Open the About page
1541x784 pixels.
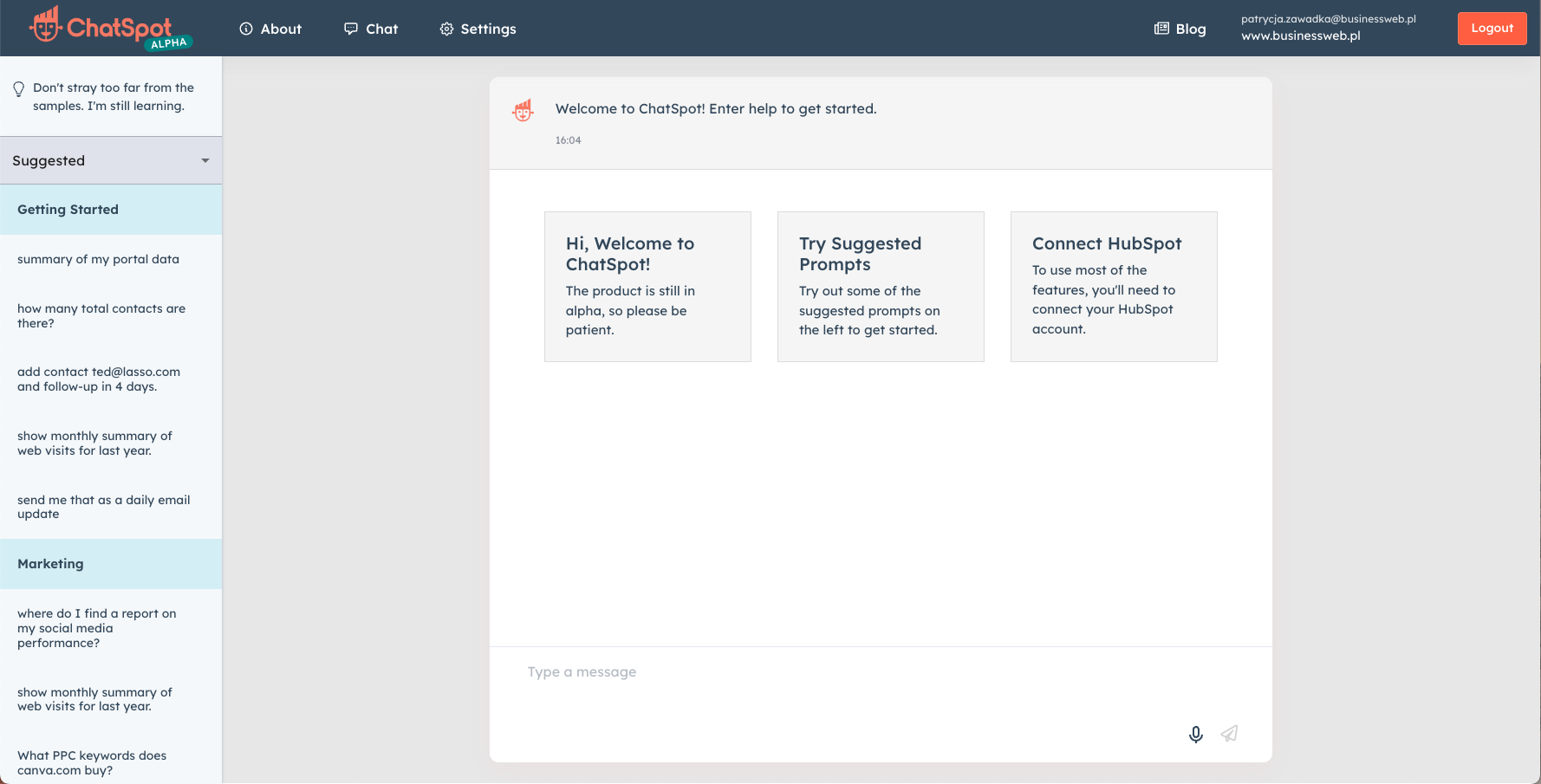point(270,29)
